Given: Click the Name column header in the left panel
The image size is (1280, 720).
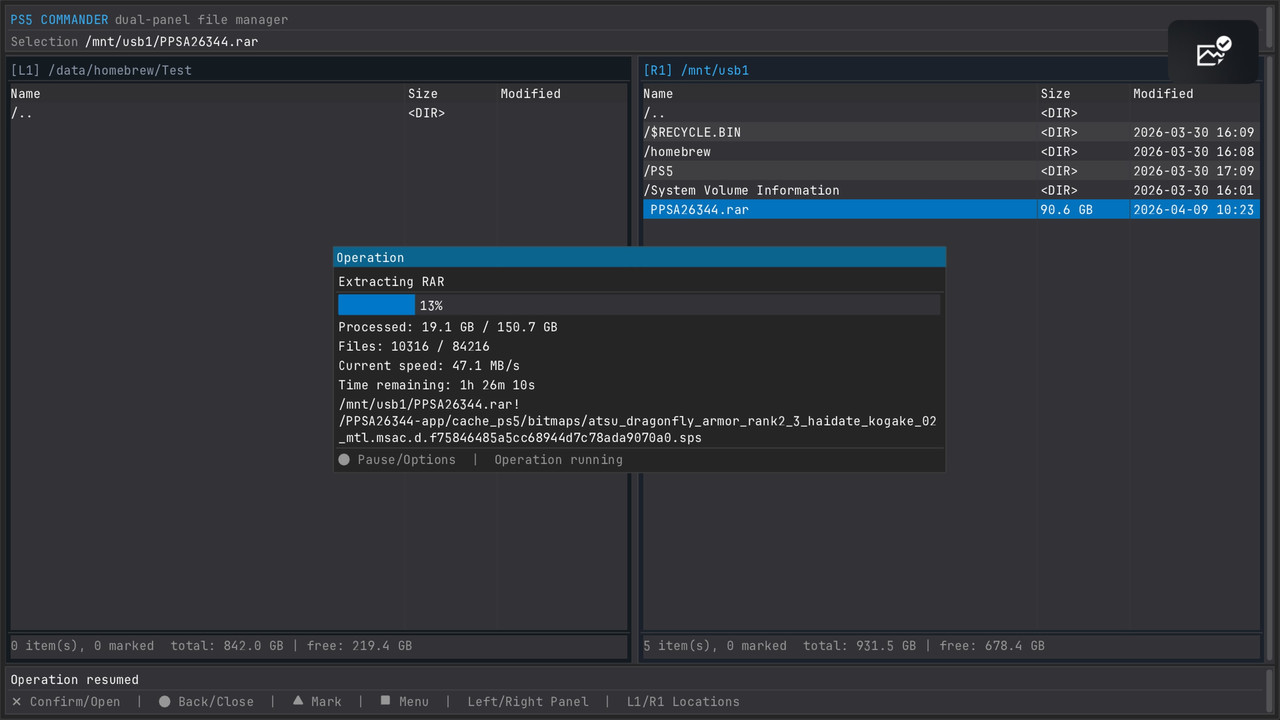Looking at the screenshot, I should coord(25,94).
